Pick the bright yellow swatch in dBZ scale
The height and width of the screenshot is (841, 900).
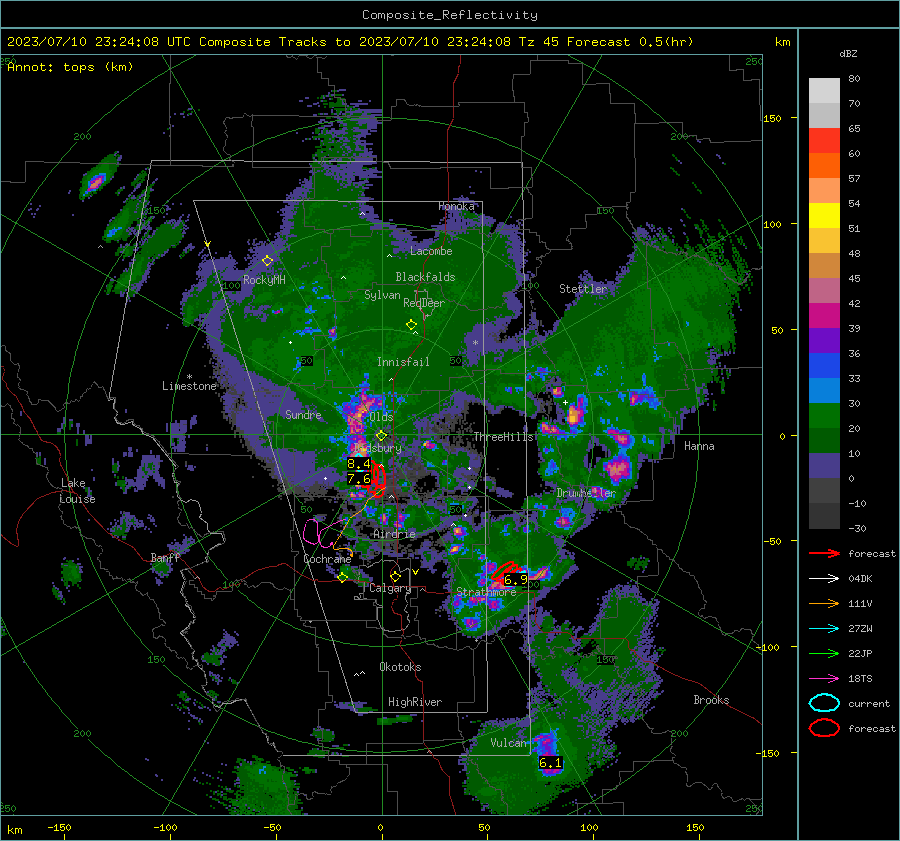pos(824,216)
